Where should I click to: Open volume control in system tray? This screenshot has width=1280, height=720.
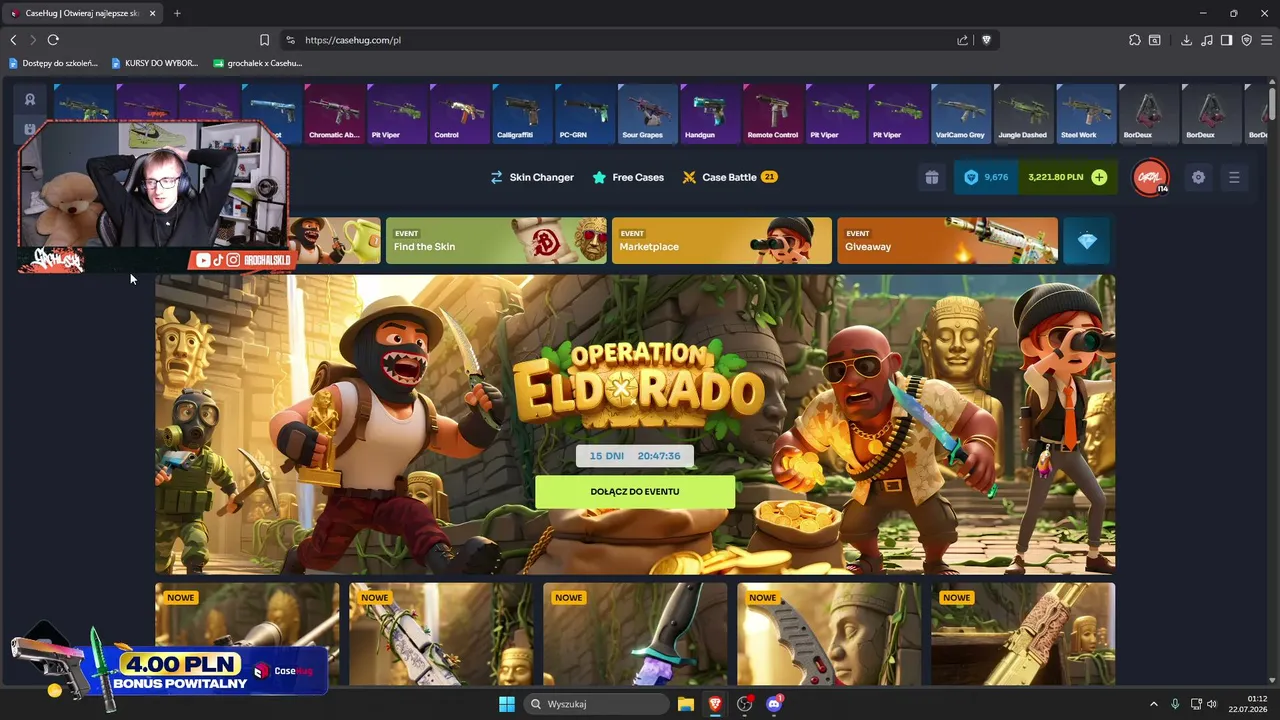pos(1212,704)
